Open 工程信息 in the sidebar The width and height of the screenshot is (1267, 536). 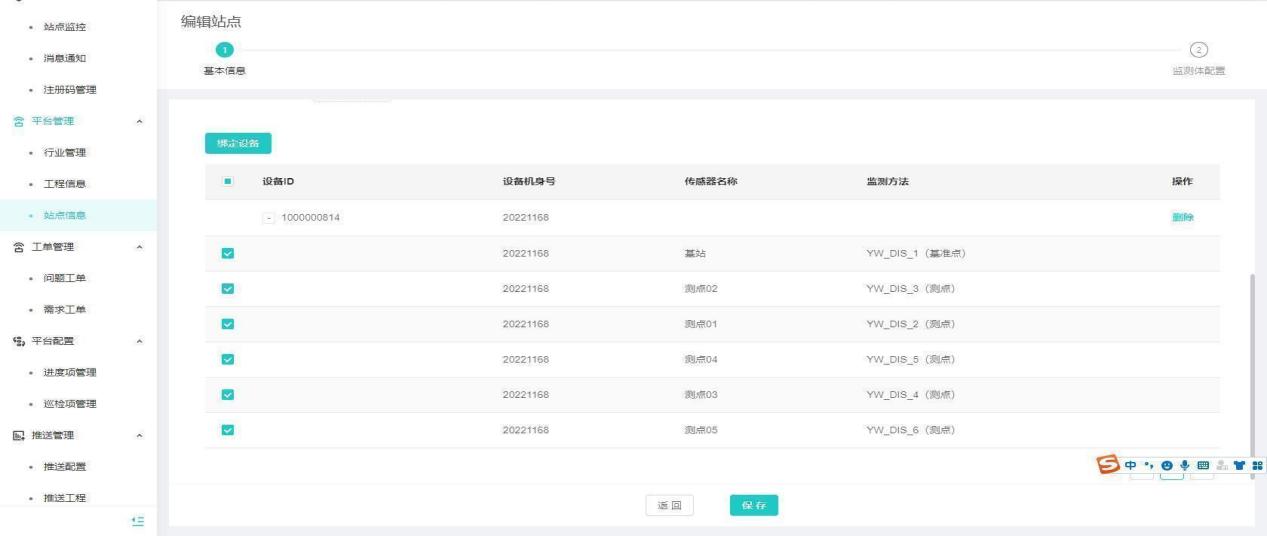click(x=66, y=184)
